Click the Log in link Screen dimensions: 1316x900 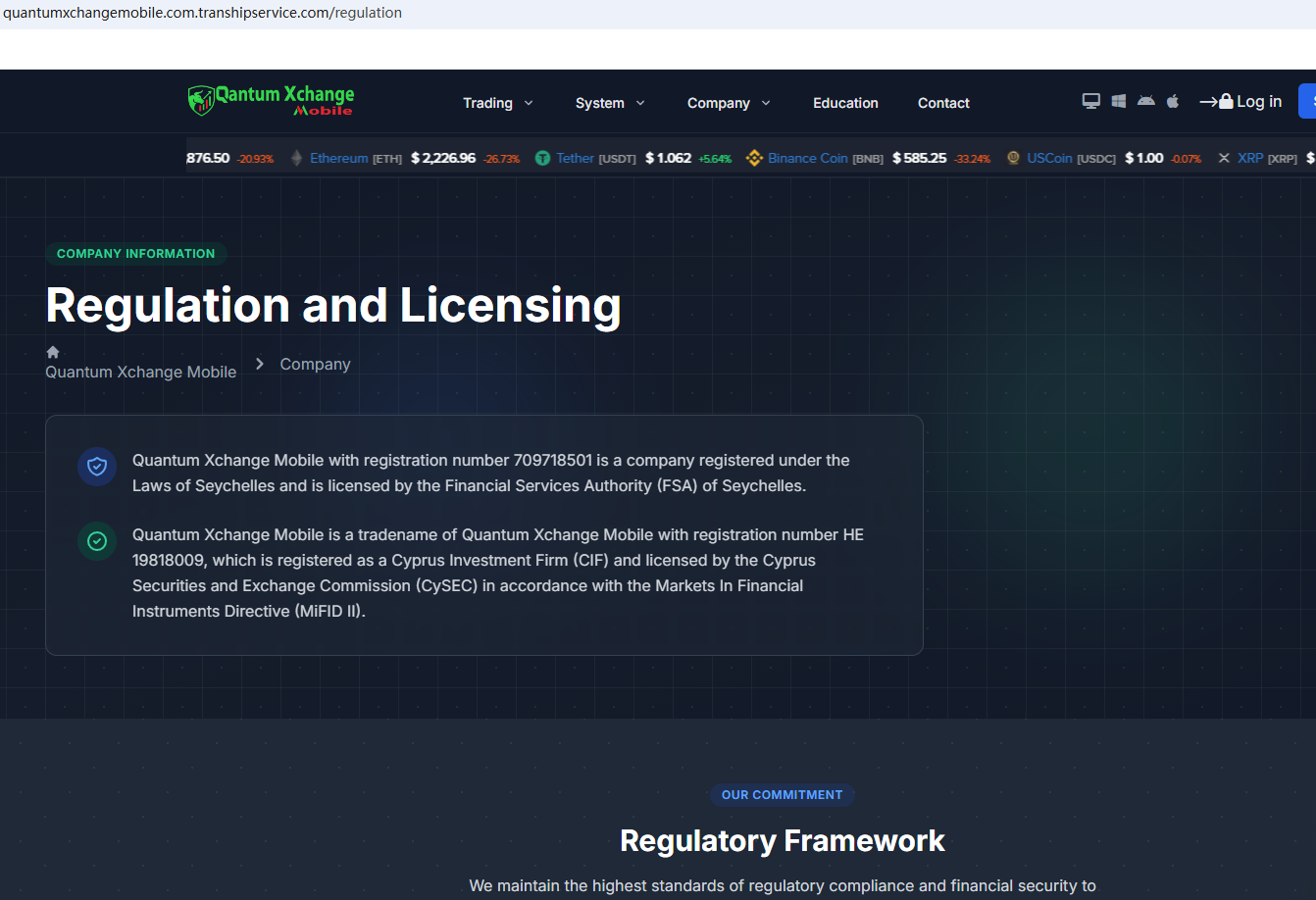(x=1241, y=101)
